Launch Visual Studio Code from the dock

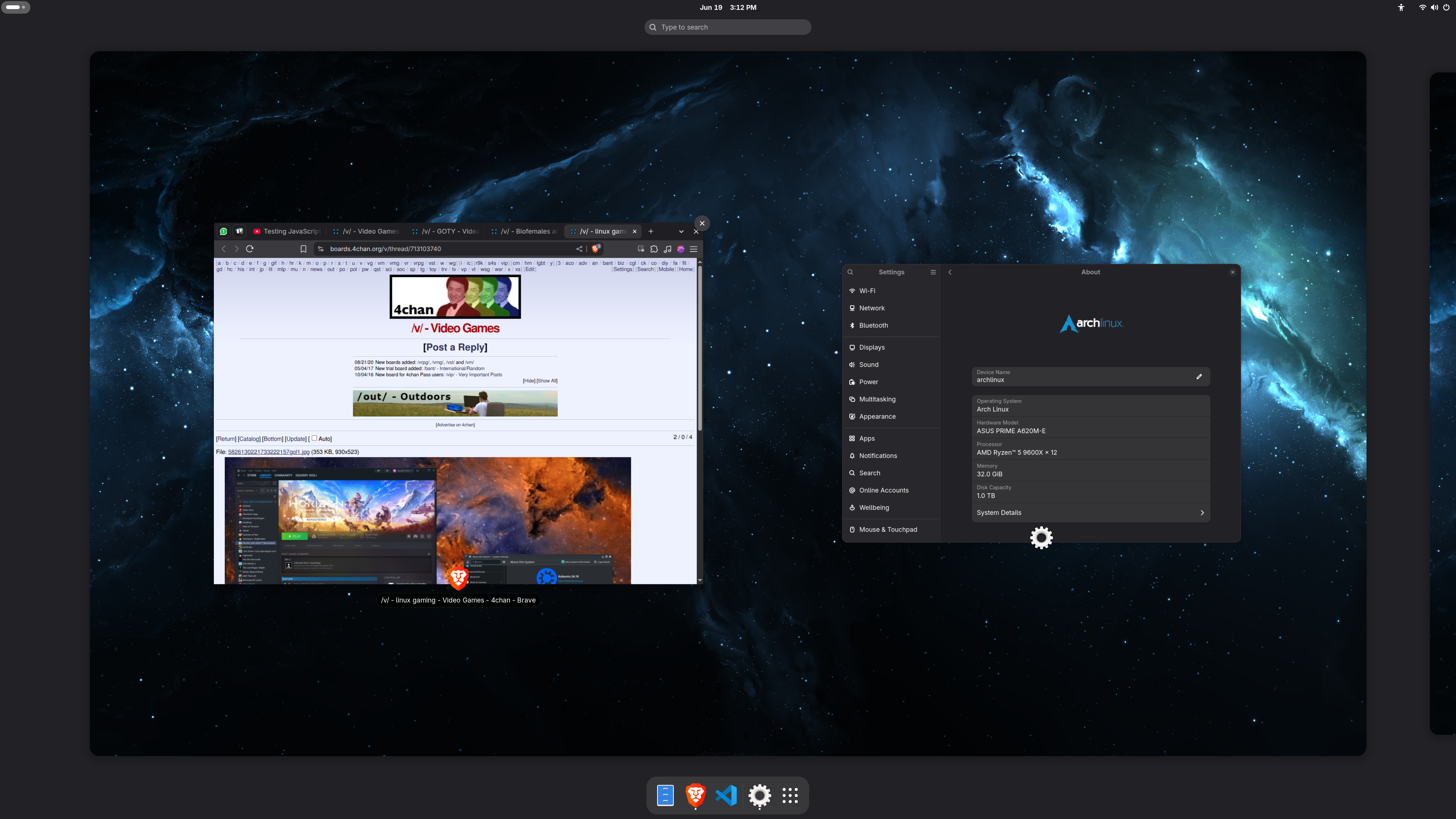tap(726, 795)
